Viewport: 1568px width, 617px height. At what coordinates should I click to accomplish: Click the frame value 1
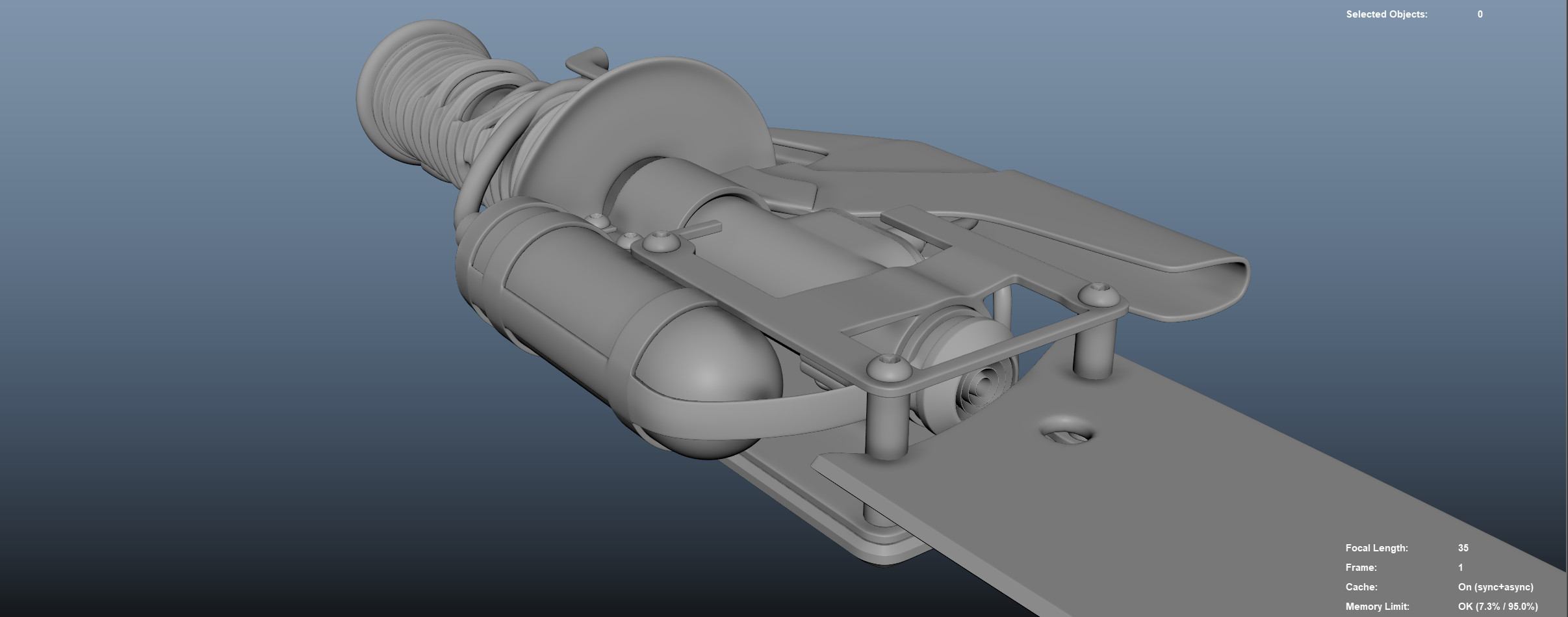click(1461, 568)
